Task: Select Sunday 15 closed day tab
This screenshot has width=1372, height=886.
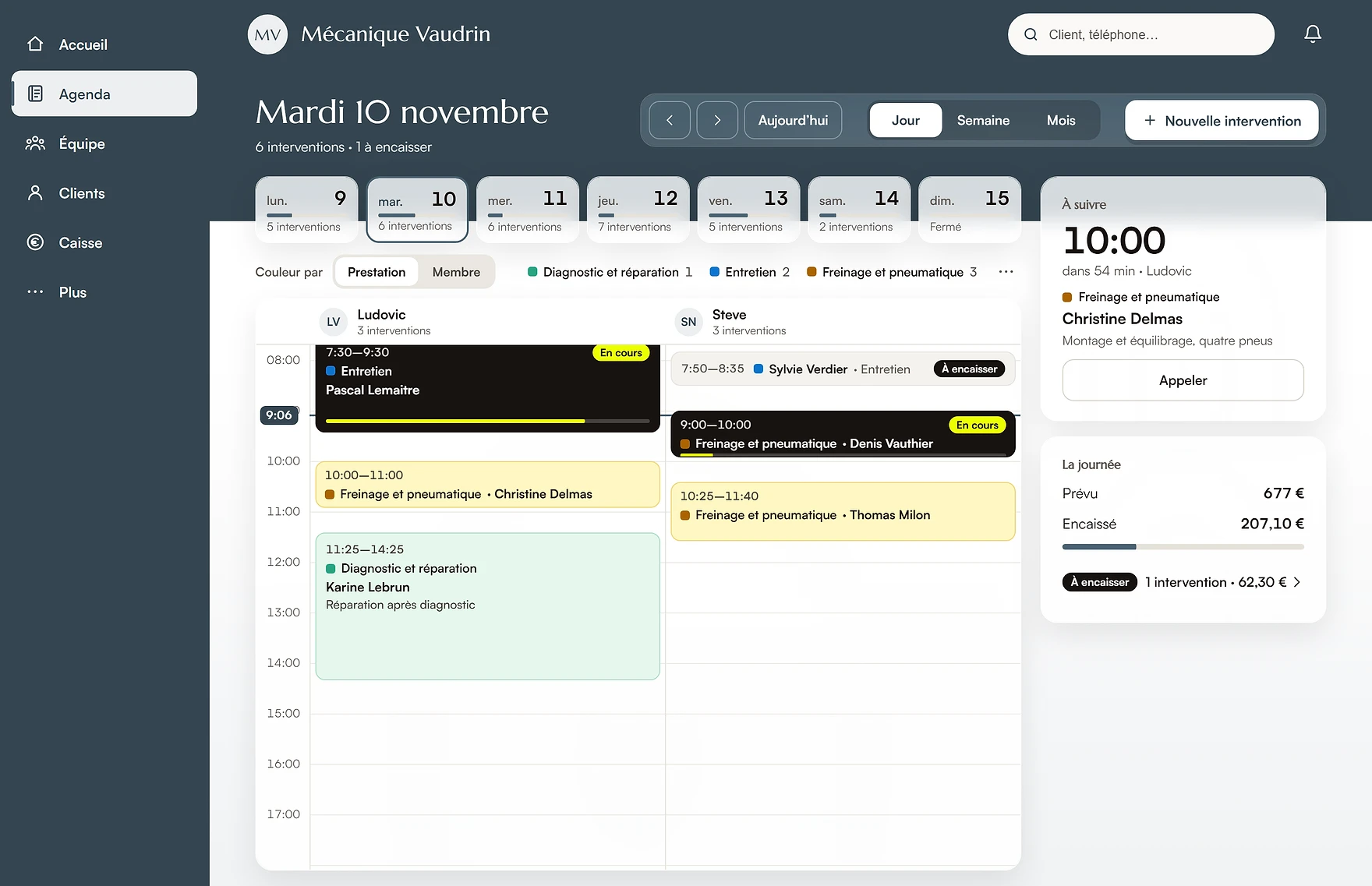Action: coord(970,210)
